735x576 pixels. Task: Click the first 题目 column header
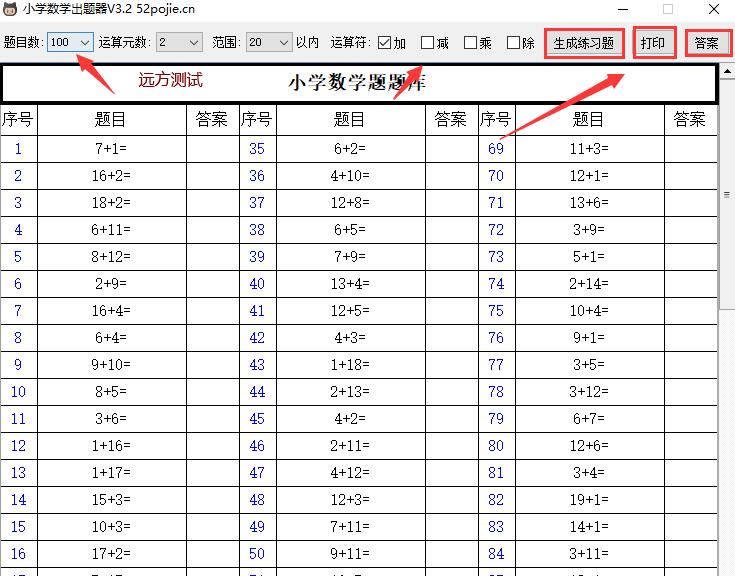(x=111, y=120)
